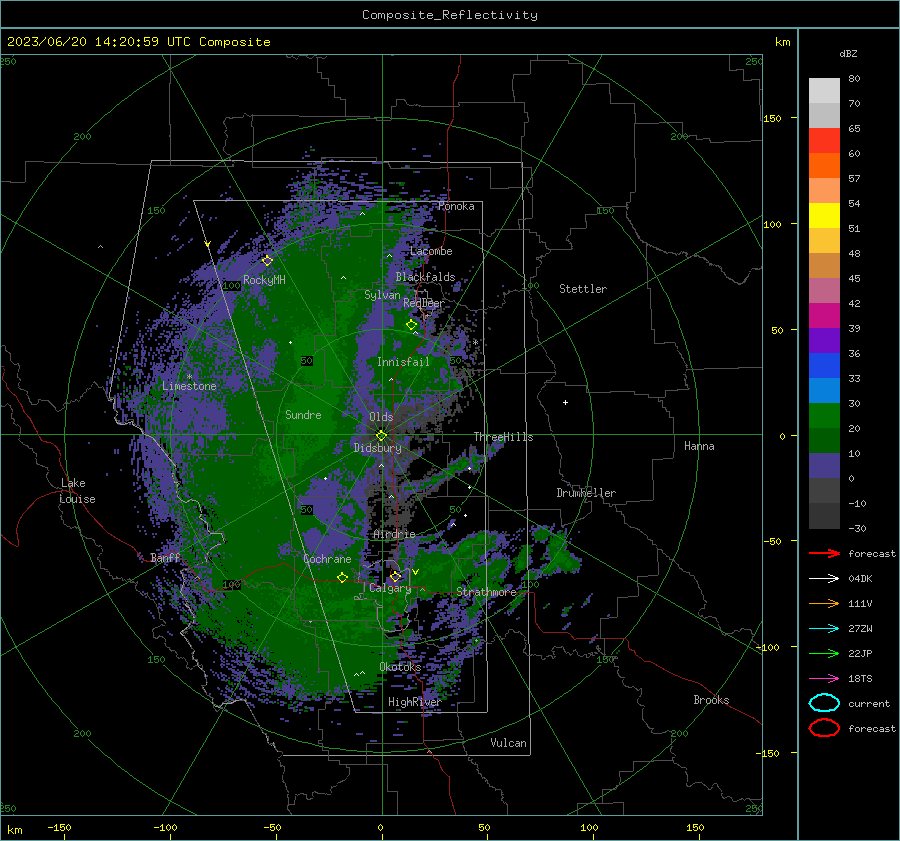
Task: Select yellow diamond marker near RockyMH
Action: pos(267,261)
